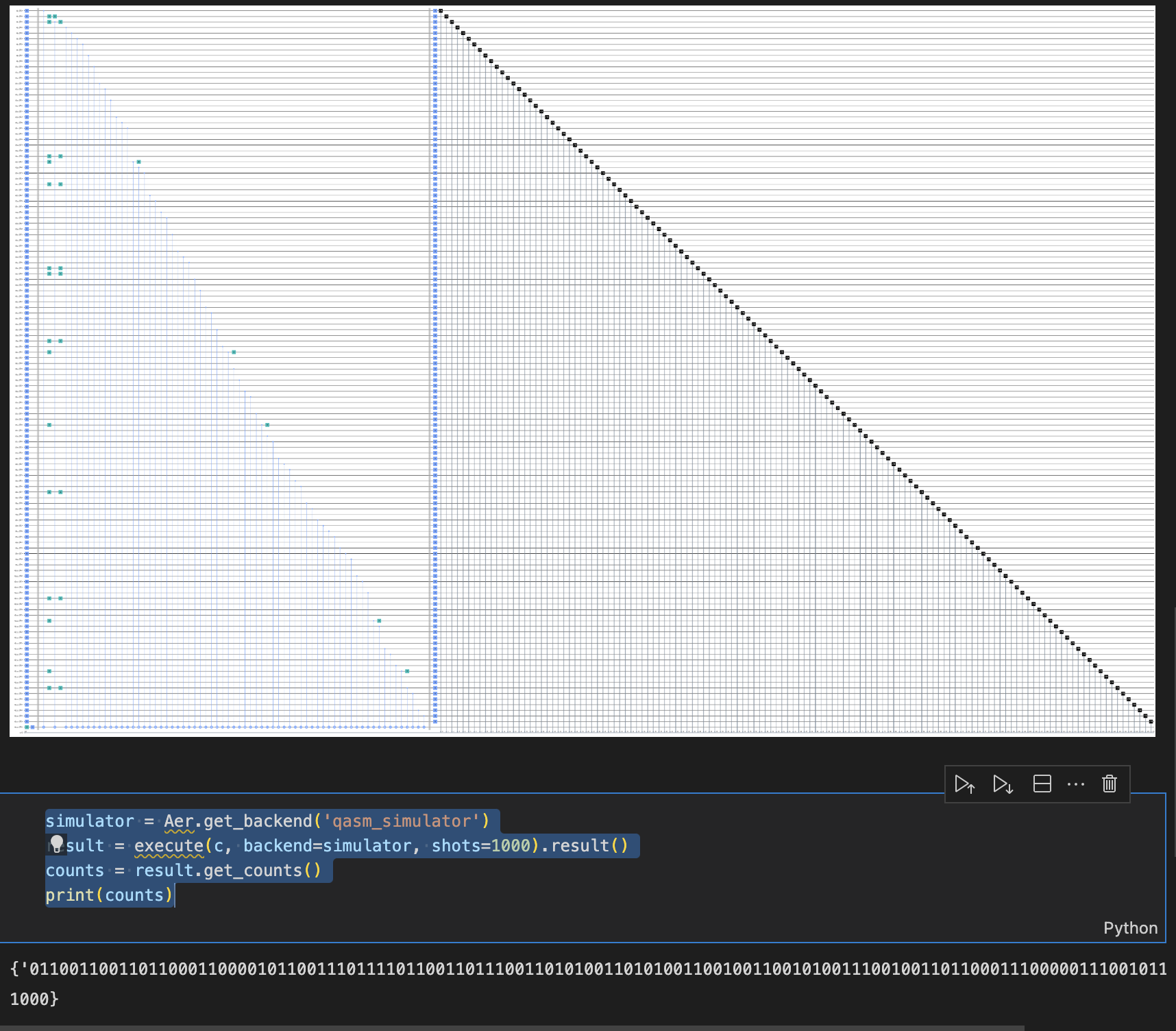Place cursor in 'qasm_simulator' string
Viewport: 1176px width, 1031px height.
[402, 821]
